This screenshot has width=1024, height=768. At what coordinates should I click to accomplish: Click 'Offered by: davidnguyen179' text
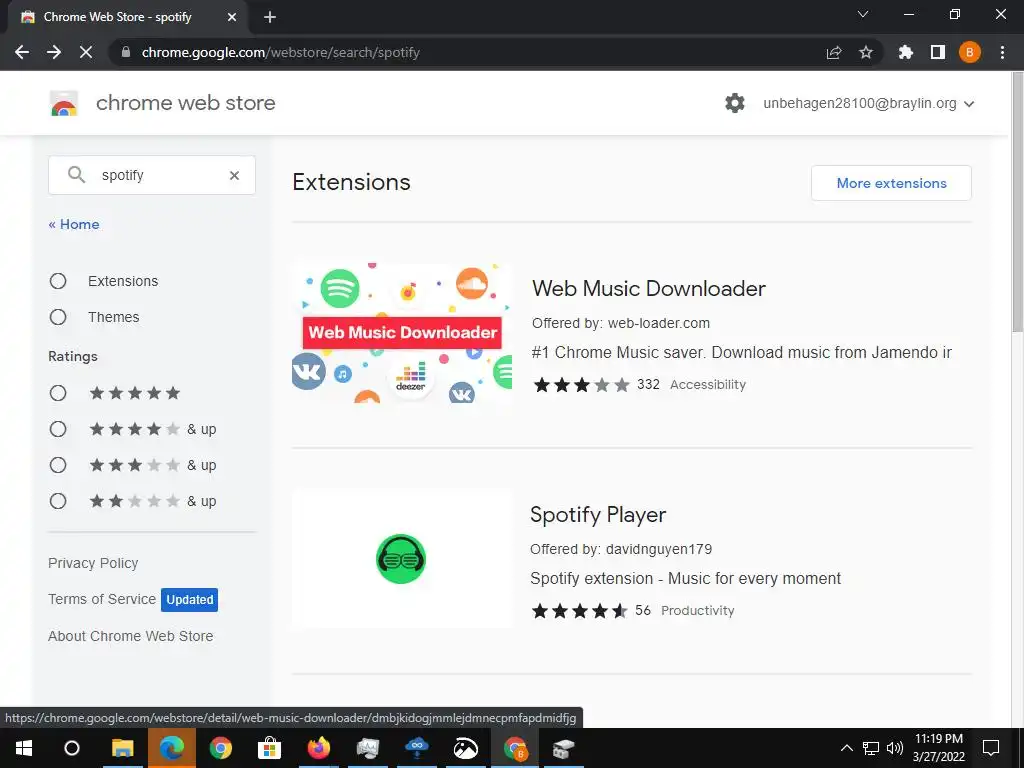pyautogui.click(x=621, y=549)
